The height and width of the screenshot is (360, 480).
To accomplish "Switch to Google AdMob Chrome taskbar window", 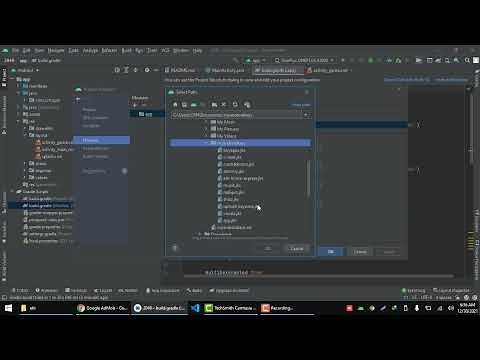I will [102, 308].
